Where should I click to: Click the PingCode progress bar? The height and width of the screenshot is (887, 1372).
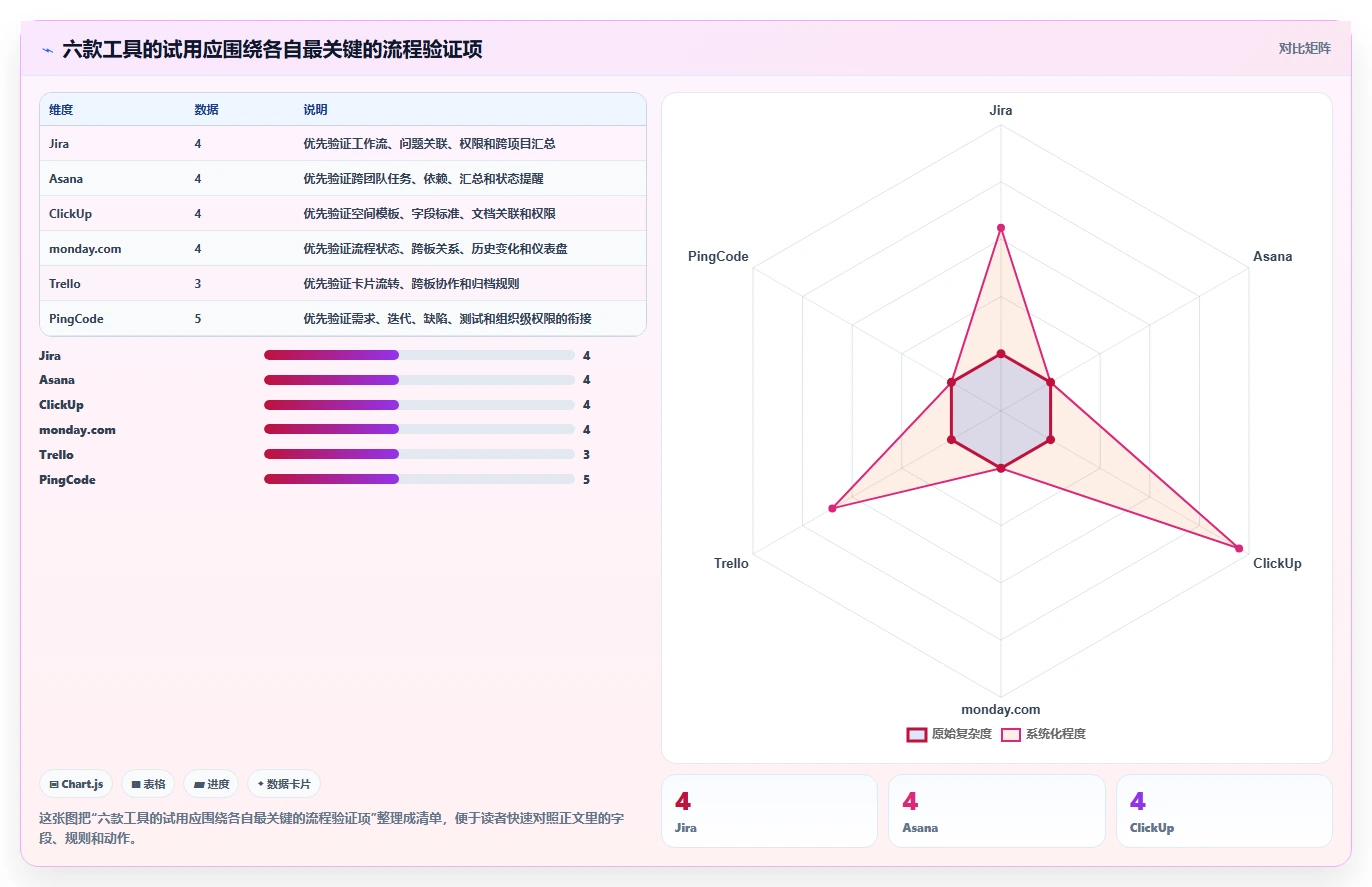click(419, 480)
